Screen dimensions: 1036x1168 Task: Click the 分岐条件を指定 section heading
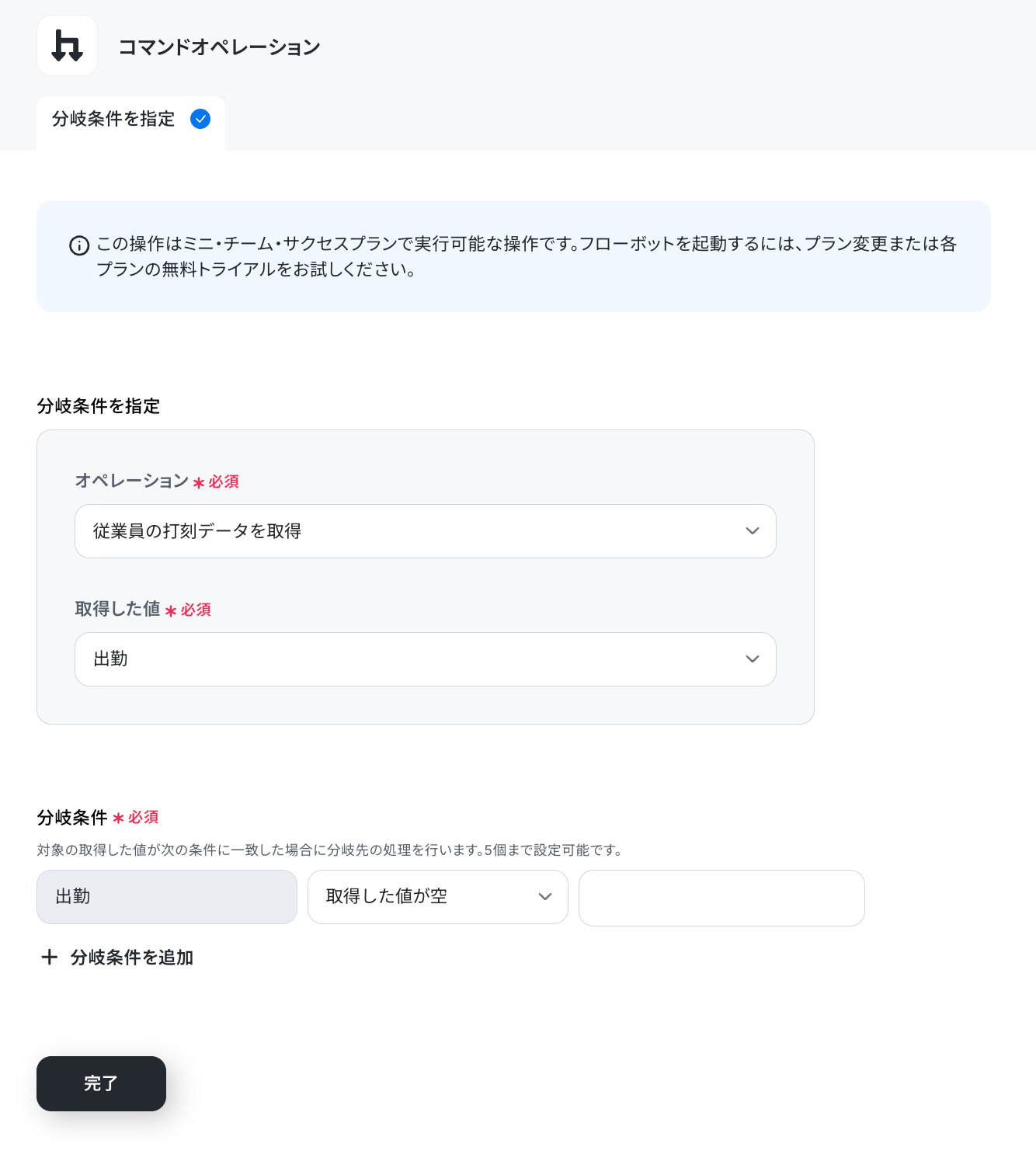tap(99, 406)
